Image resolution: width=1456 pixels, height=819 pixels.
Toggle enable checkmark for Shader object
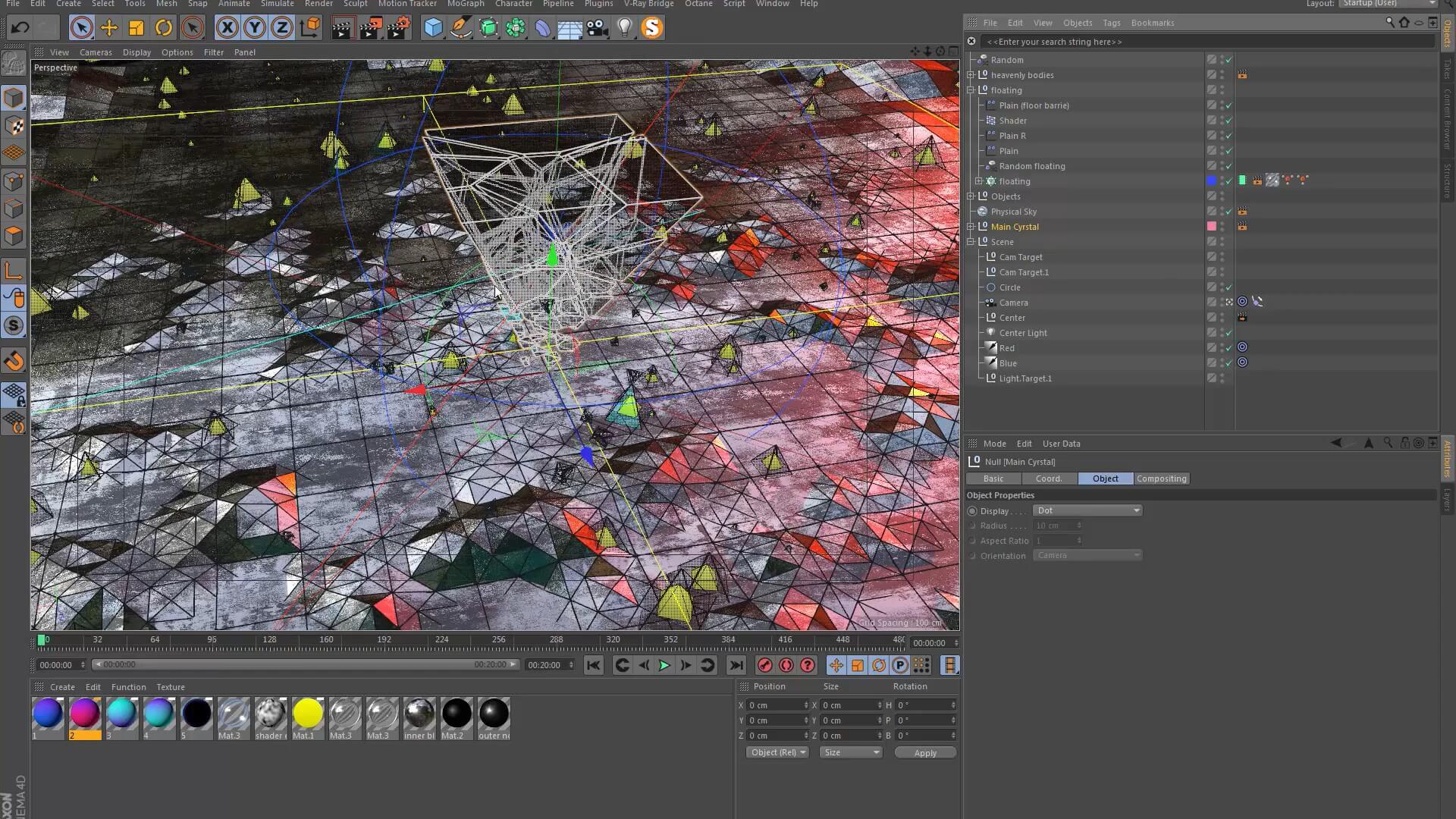(x=1228, y=121)
